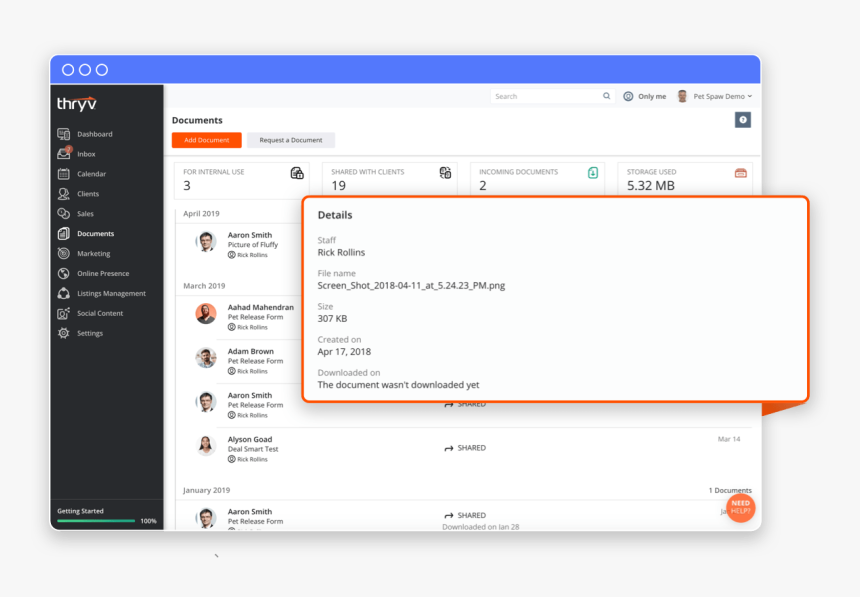The image size is (860, 597).
Task: Click the Social Content icon
Action: (x=64, y=313)
